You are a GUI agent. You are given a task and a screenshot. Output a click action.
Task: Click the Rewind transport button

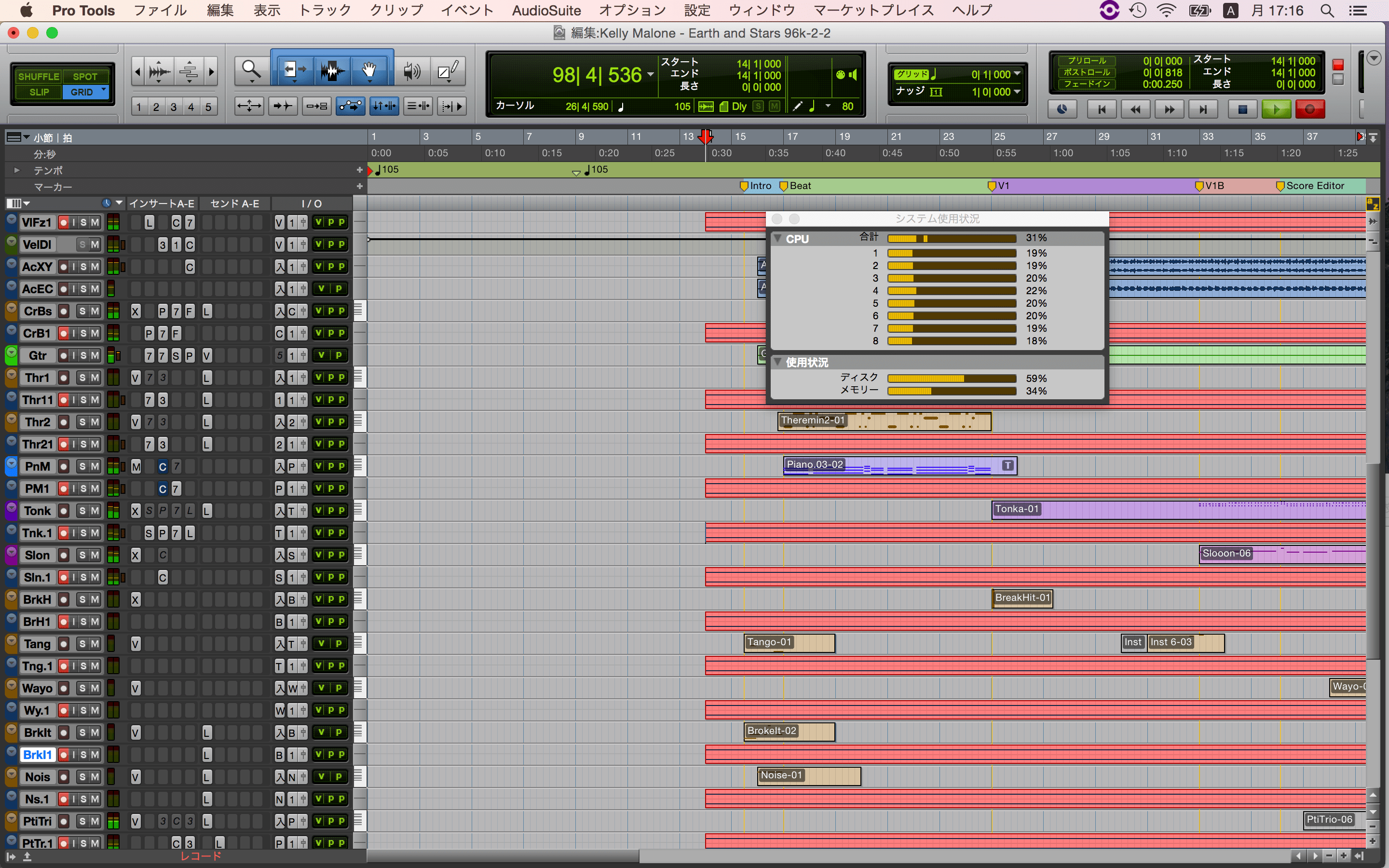[1135, 109]
